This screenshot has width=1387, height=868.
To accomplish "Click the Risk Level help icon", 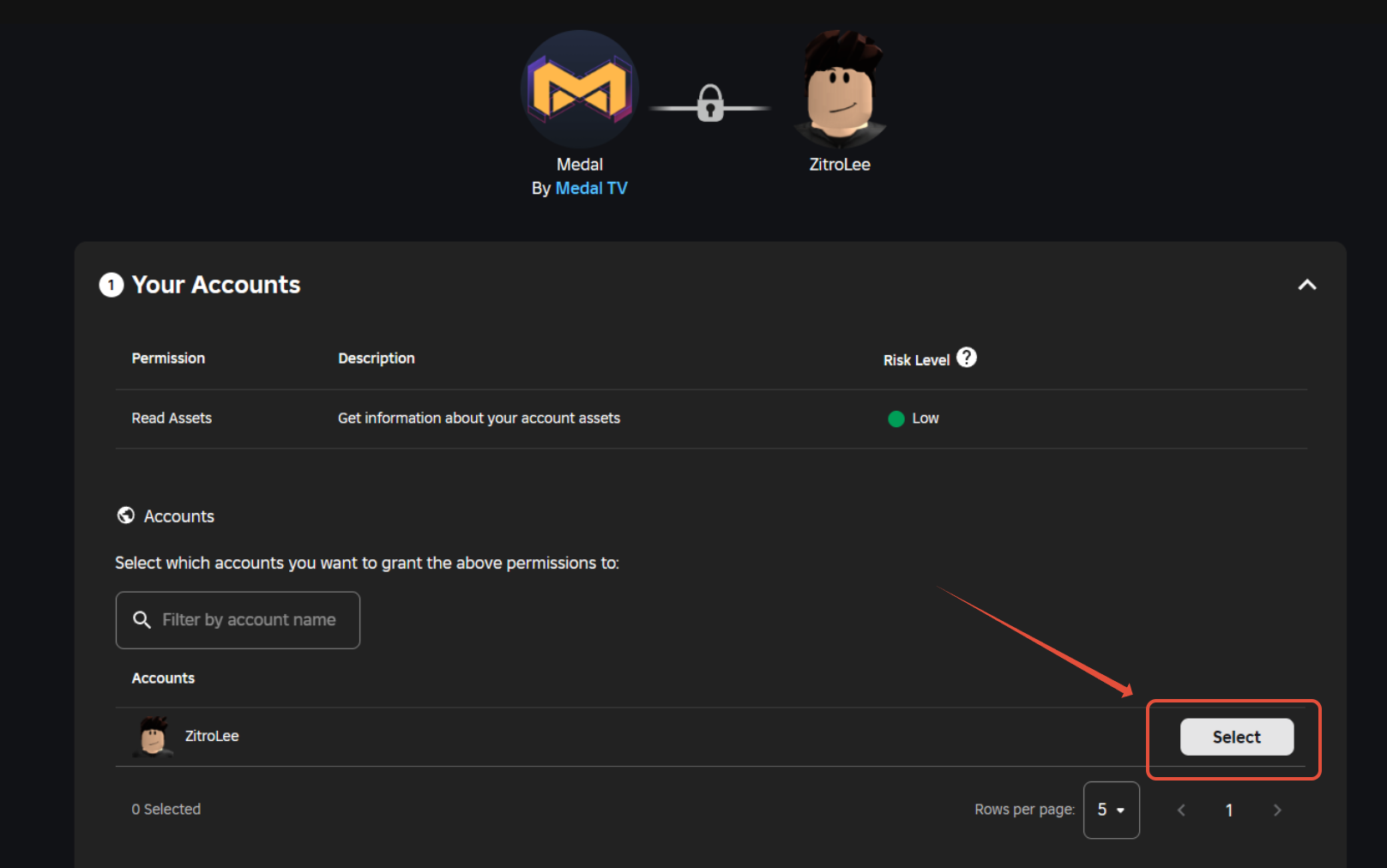I will coord(967,357).
